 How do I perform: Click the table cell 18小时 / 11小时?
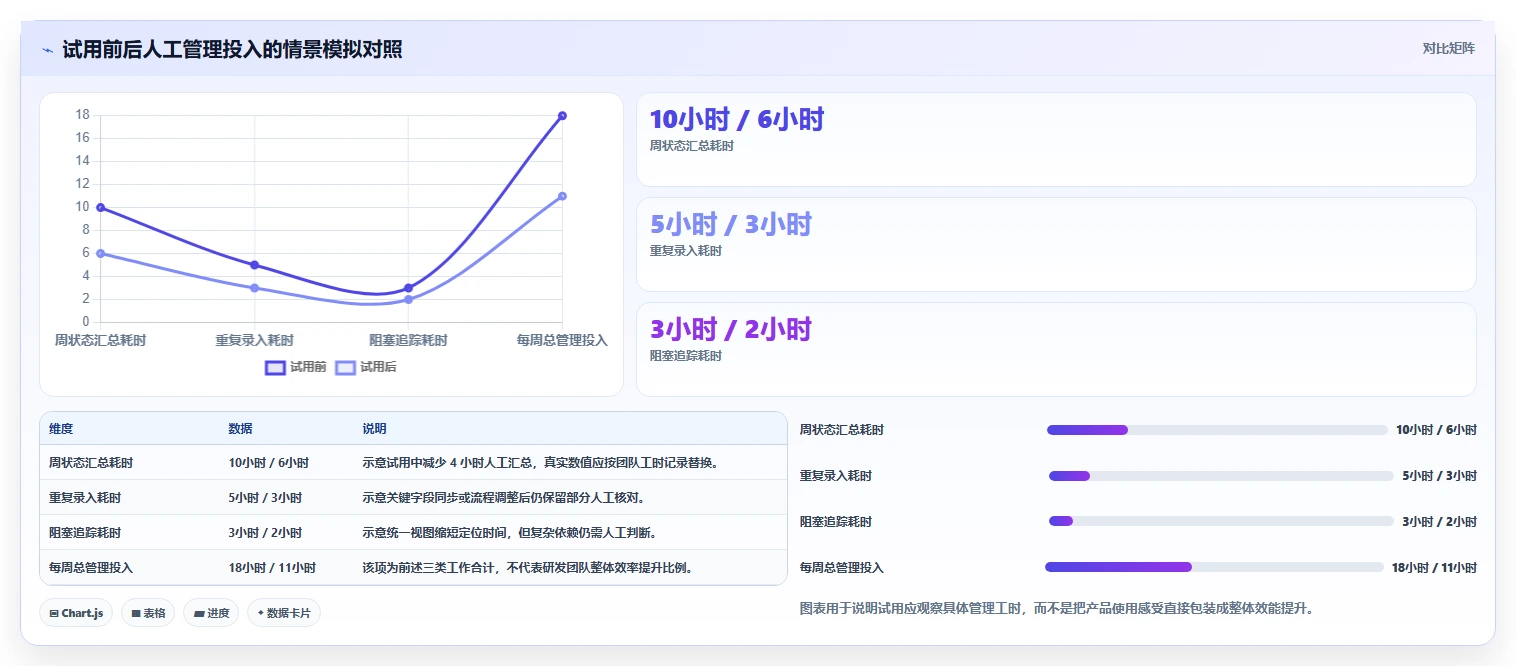(x=272, y=567)
